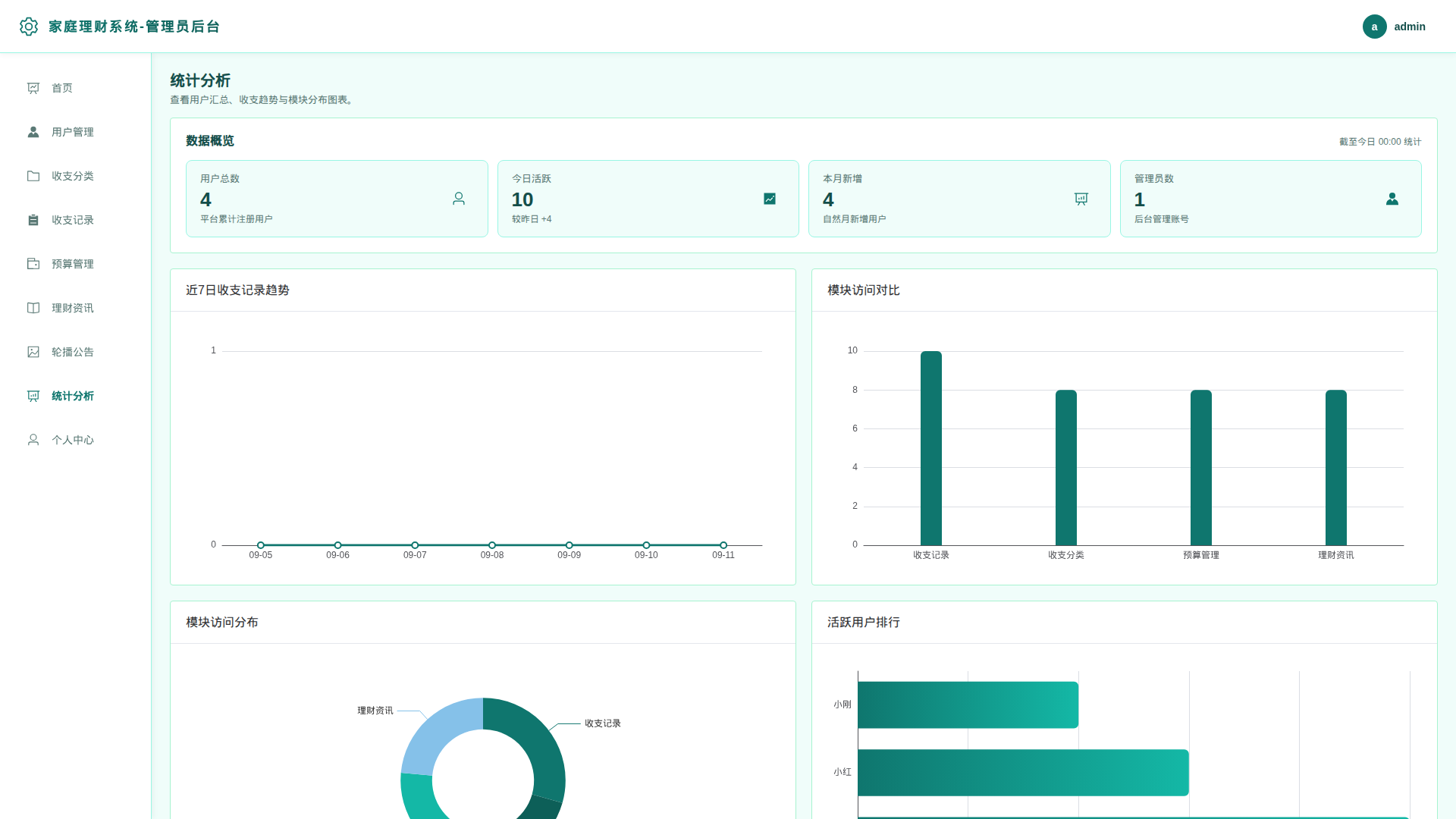
Task: Select the active 统计分析 menu item
Action: tap(76, 396)
